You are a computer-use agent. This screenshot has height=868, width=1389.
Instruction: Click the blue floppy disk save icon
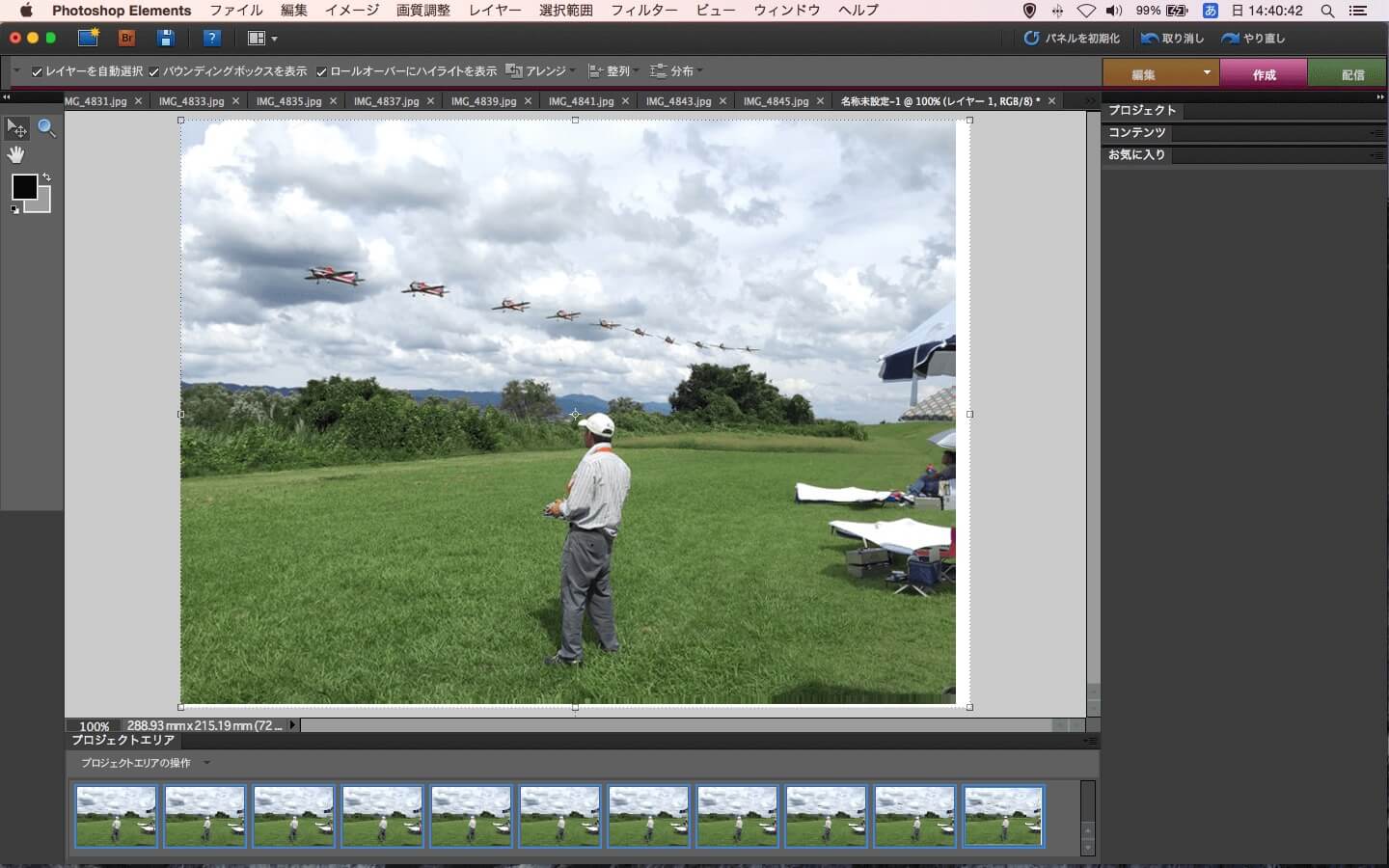166,39
